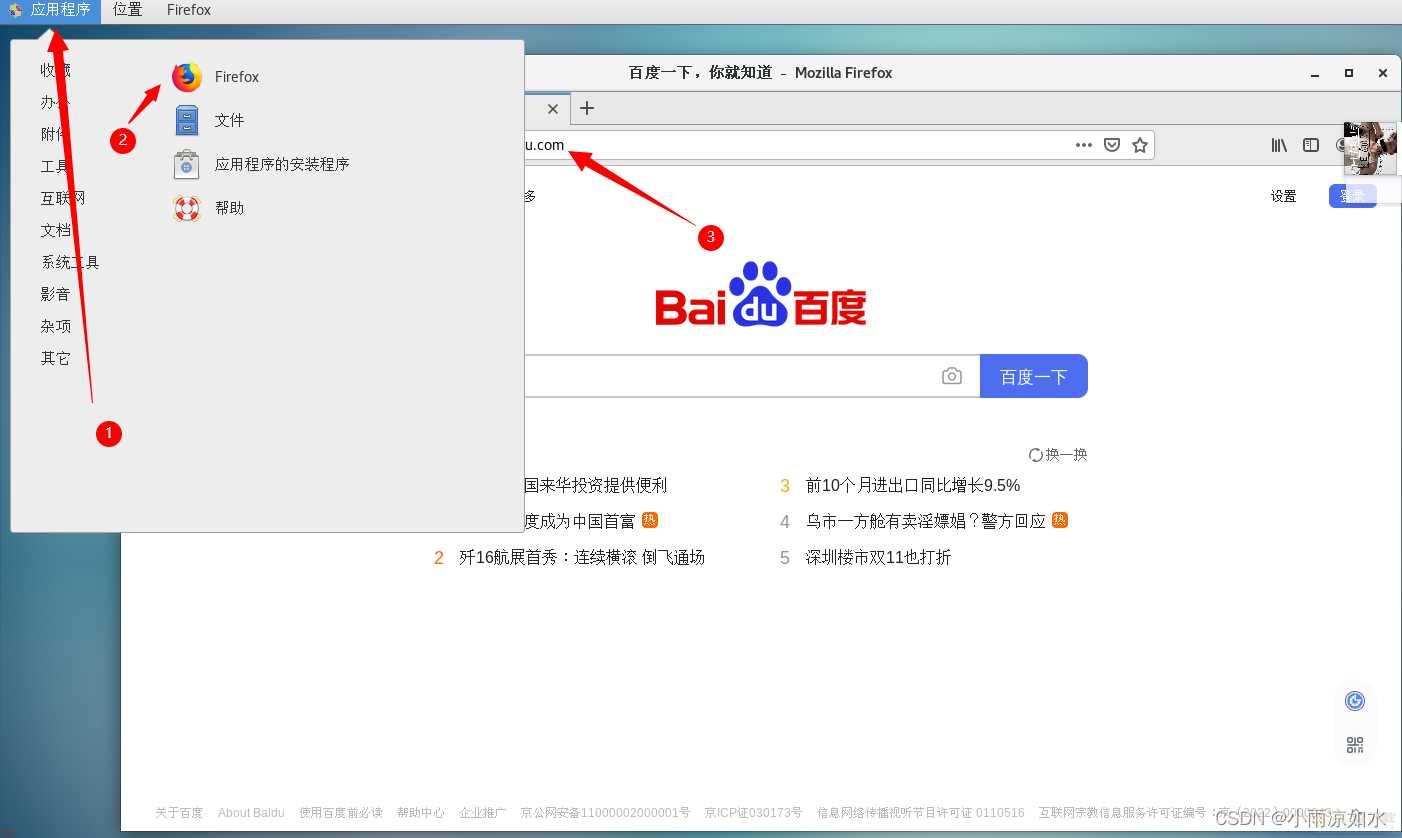Click the round blue back-to-top icon
Screen dimensions: 1402x838
coord(1355,701)
